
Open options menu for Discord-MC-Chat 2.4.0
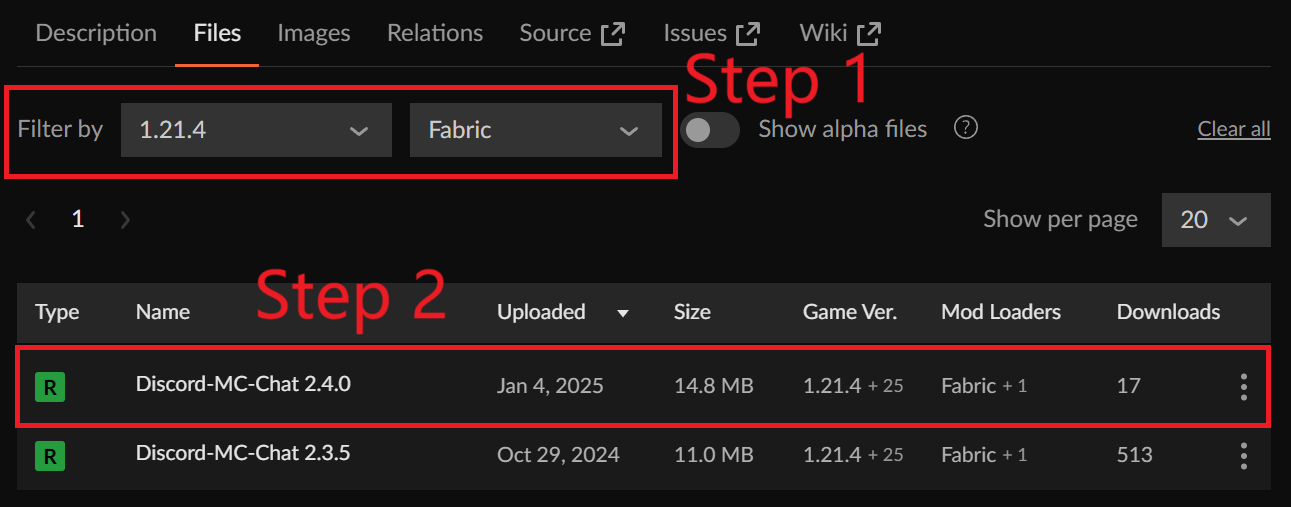[1243, 387]
